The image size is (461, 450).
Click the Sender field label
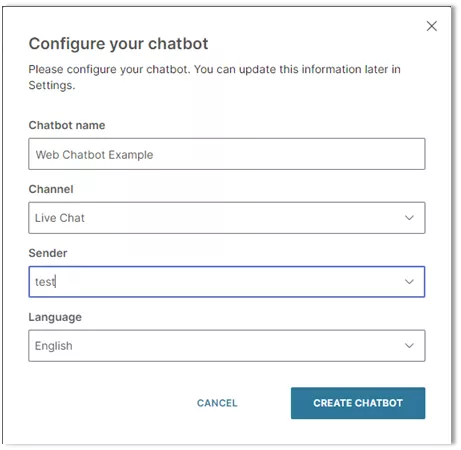tap(48, 253)
